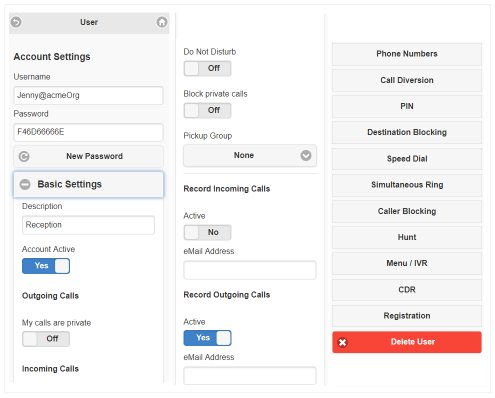This screenshot has width=495, height=398.
Task: Click the X icon on Delete User
Action: [342, 342]
